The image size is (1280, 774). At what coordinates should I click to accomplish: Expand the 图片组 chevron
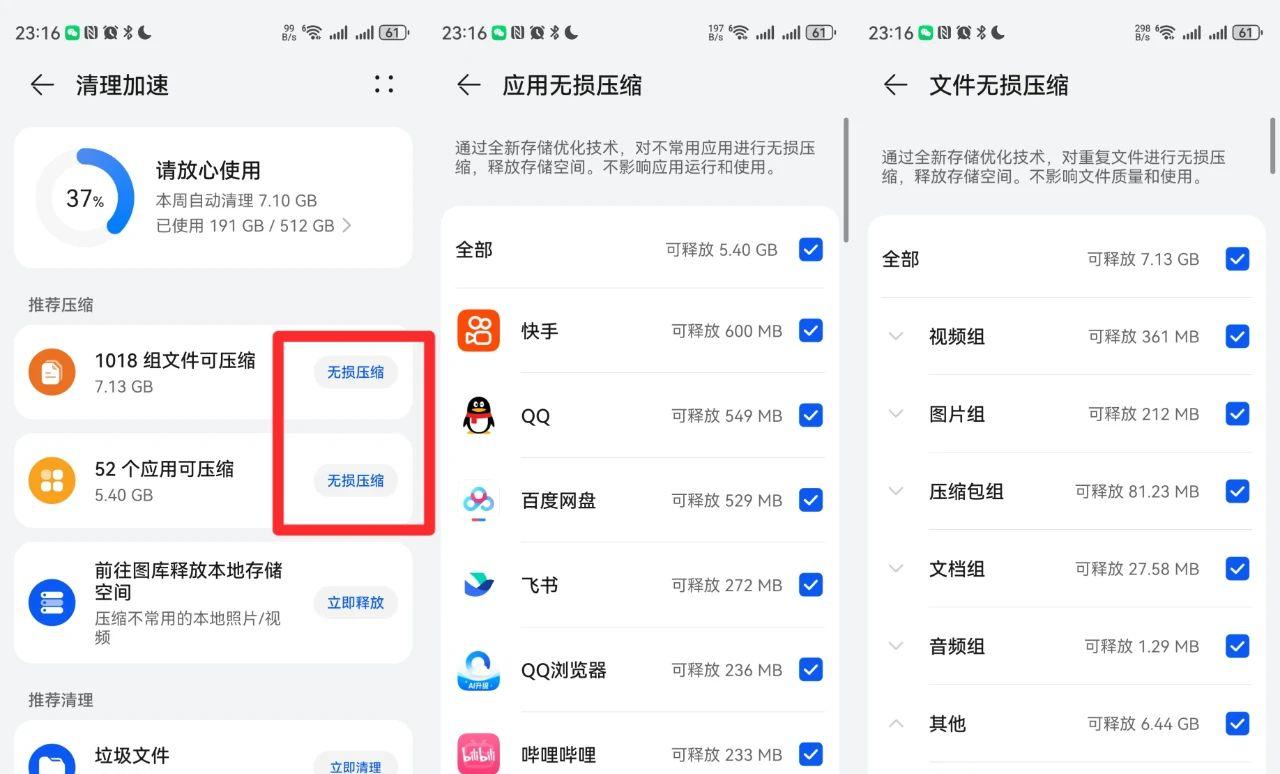coord(896,413)
